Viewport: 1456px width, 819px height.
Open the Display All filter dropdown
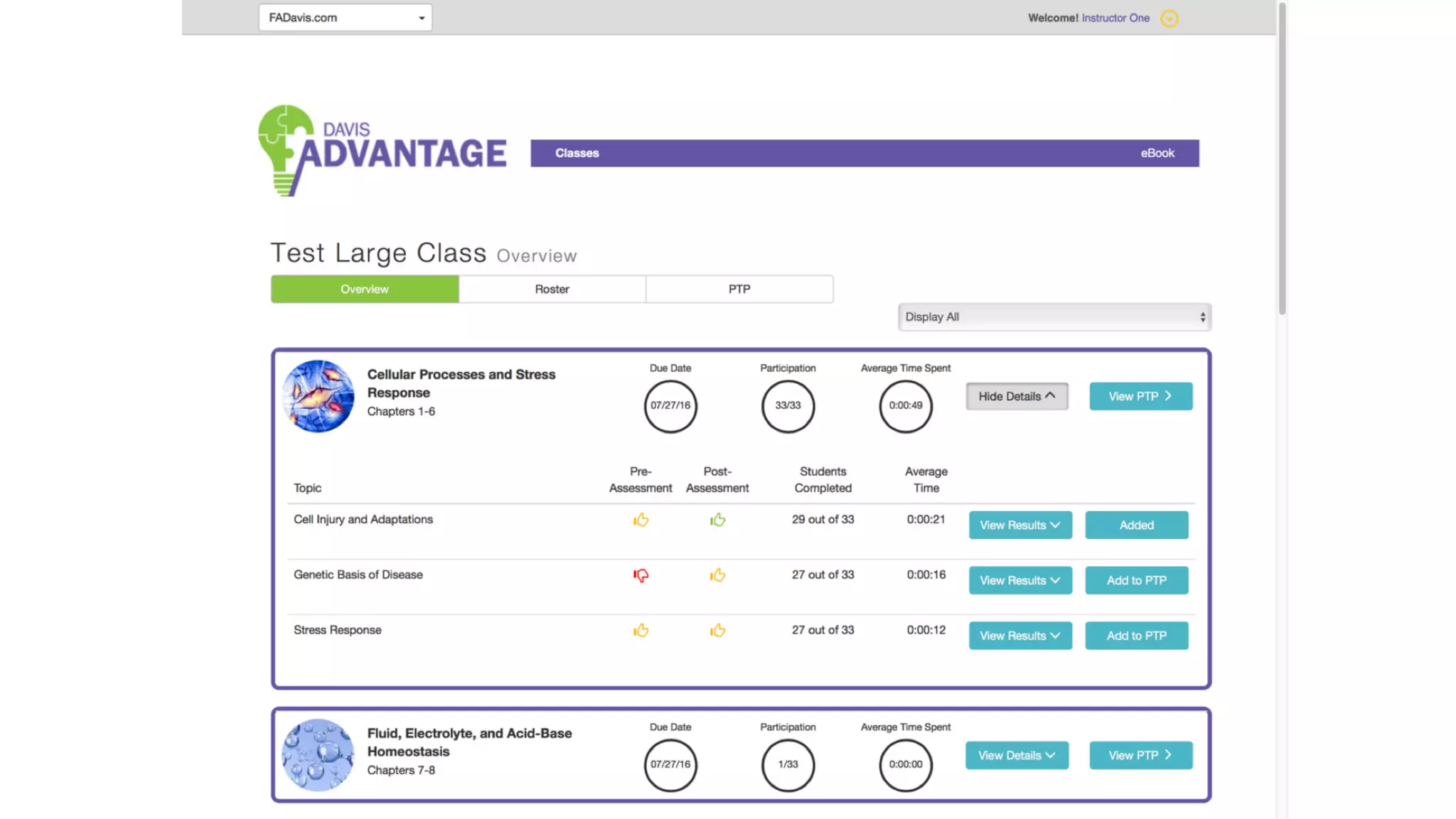pos(1054,317)
